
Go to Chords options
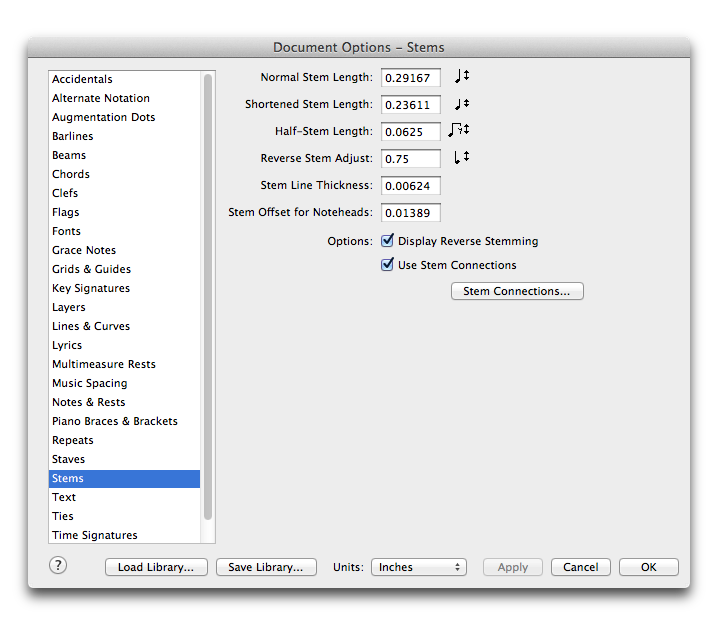[x=124, y=174]
